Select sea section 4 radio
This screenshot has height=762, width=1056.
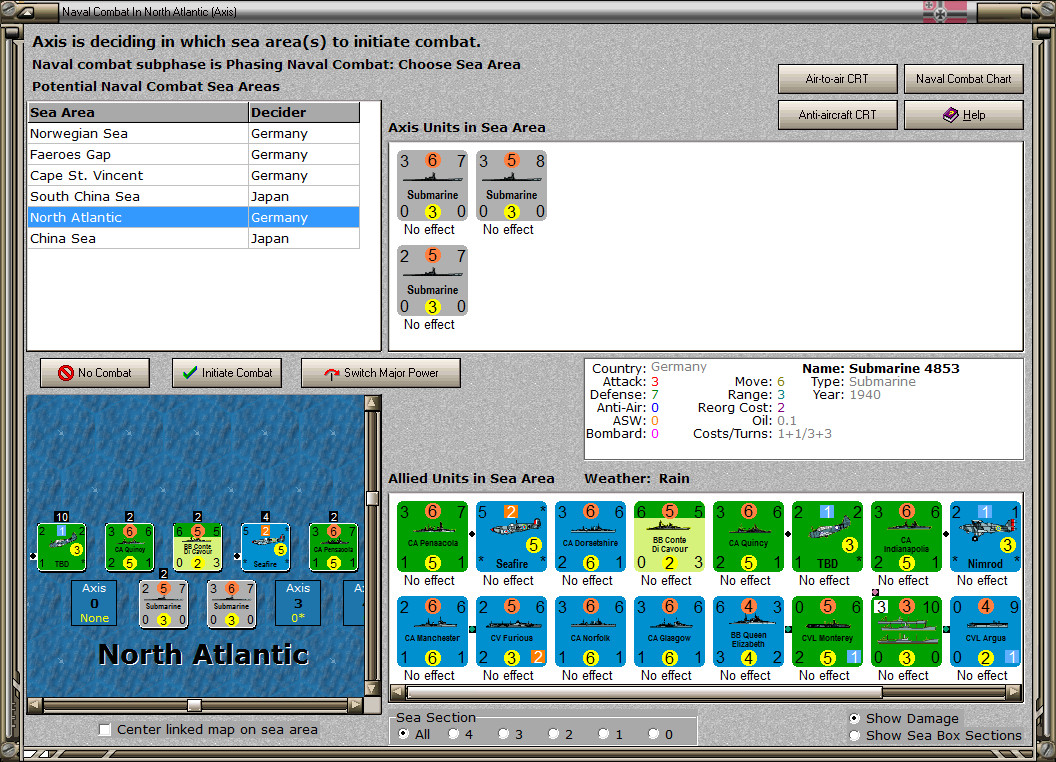click(x=453, y=734)
